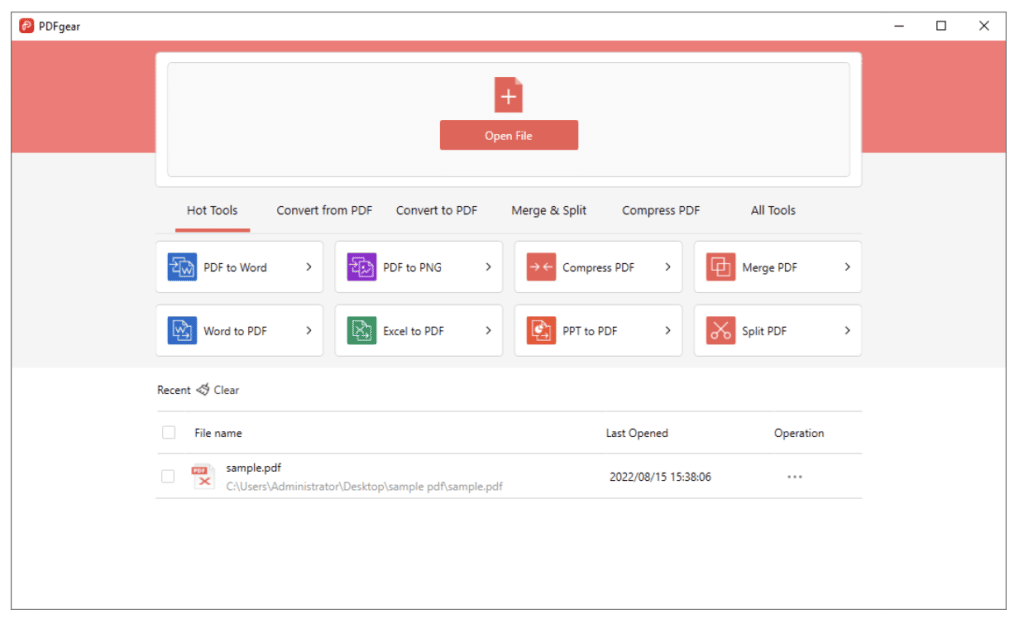Click the Compress PDF arrows icon
The width and height of the screenshot is (1024, 634).
tap(541, 267)
